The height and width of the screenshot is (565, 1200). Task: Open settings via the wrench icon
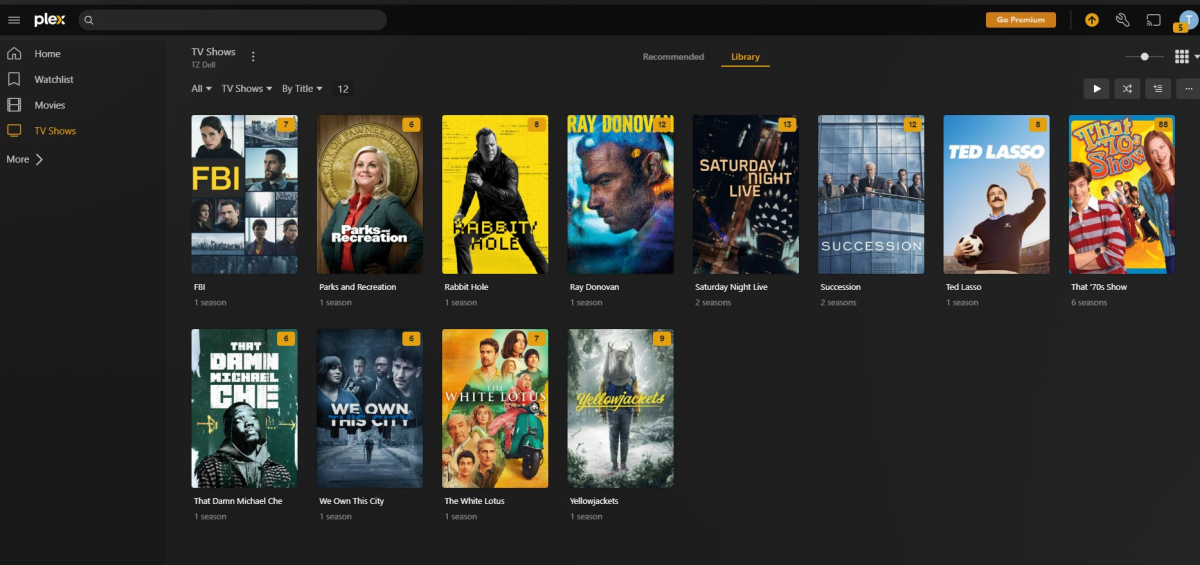click(x=1122, y=20)
